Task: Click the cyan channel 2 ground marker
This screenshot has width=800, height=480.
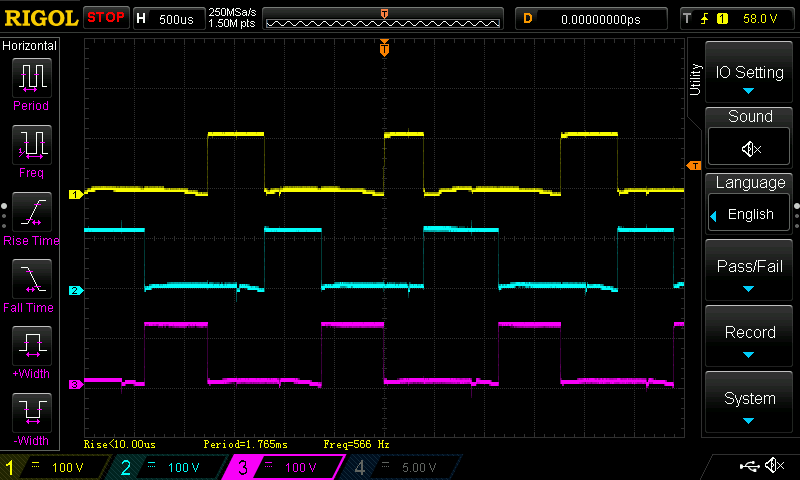Action: click(76, 290)
